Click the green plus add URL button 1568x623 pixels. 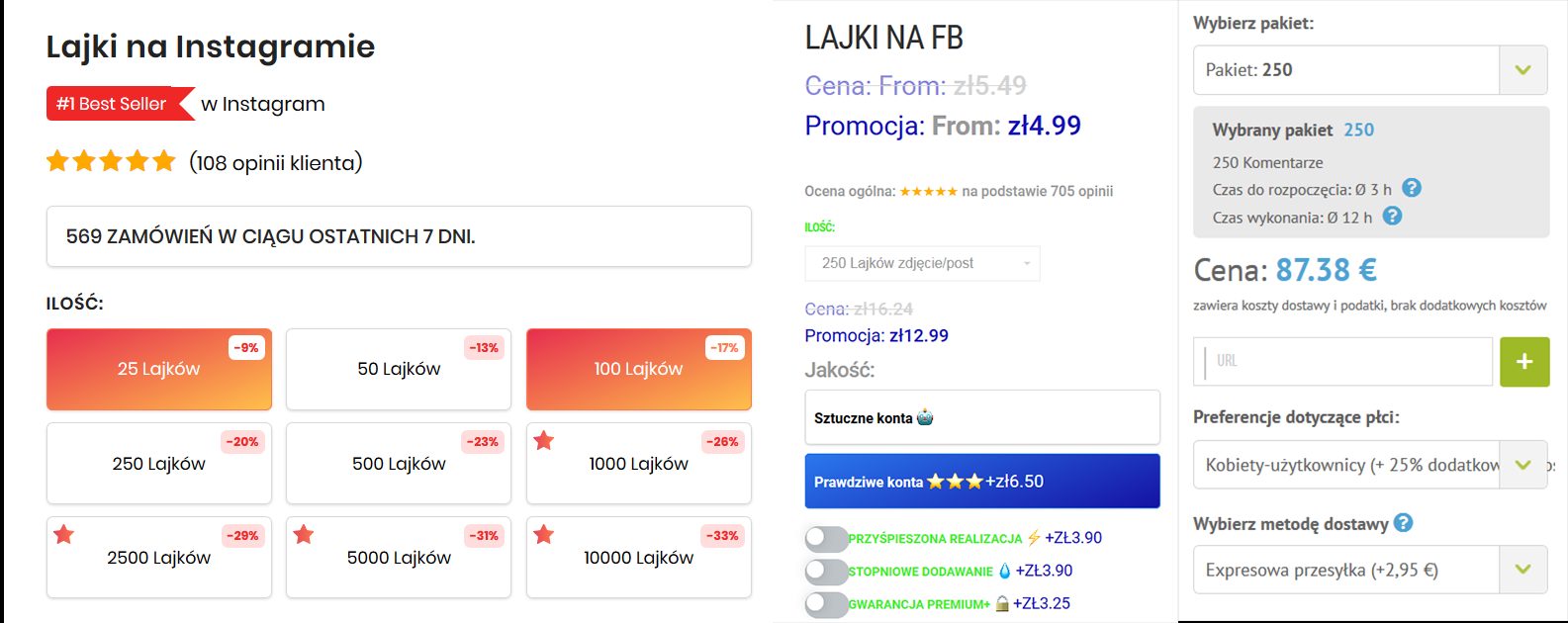(1524, 362)
